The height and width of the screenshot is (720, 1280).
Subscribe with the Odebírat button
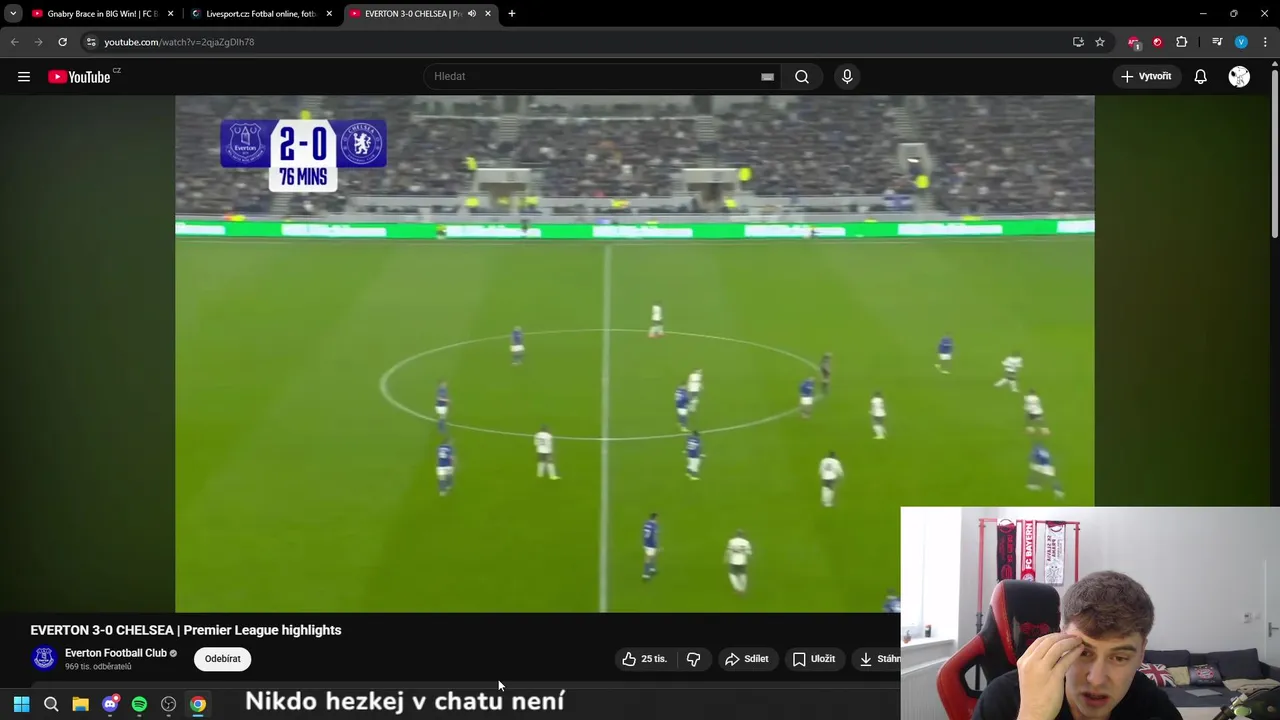[x=222, y=659]
